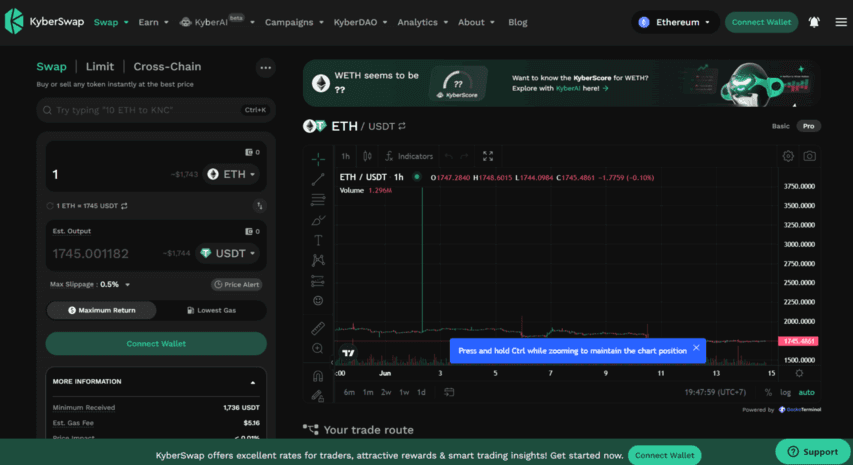Image resolution: width=853 pixels, height=465 pixels.
Task: Close the blue Ctrl zoom hint
Action: pos(696,348)
